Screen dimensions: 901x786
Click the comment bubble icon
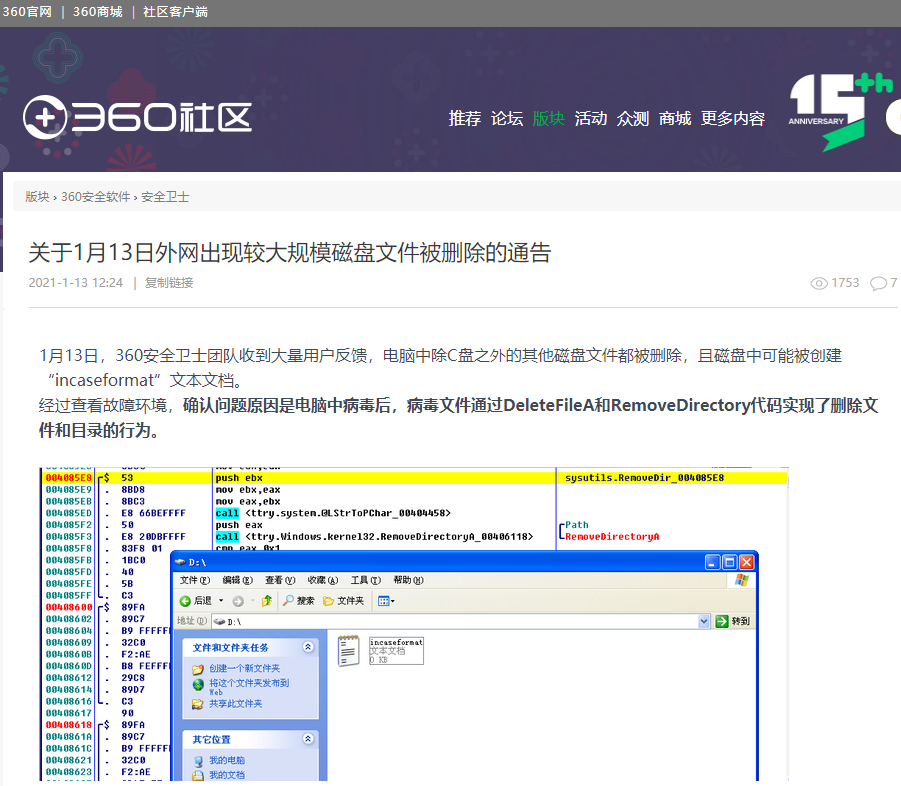pyautogui.click(x=879, y=283)
